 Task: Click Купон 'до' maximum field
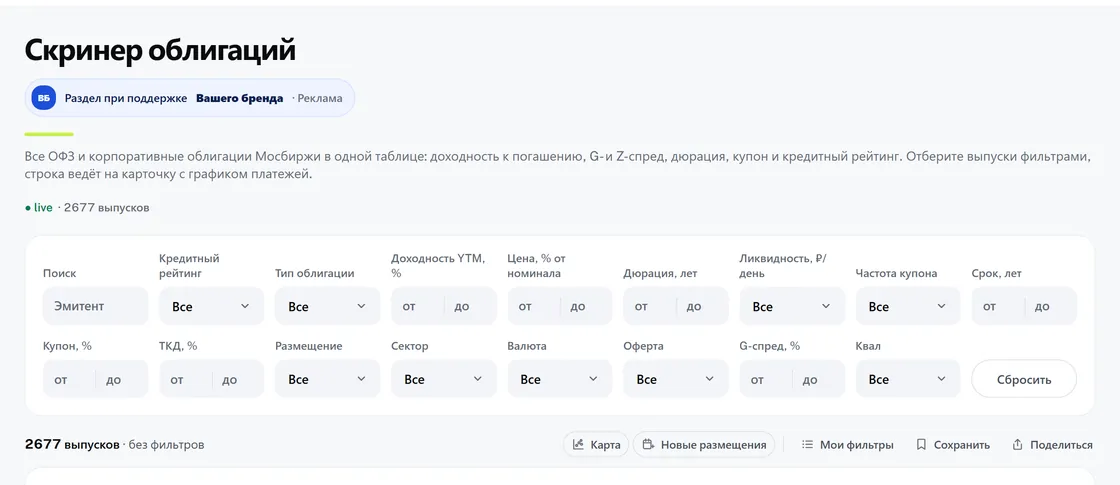pos(122,379)
